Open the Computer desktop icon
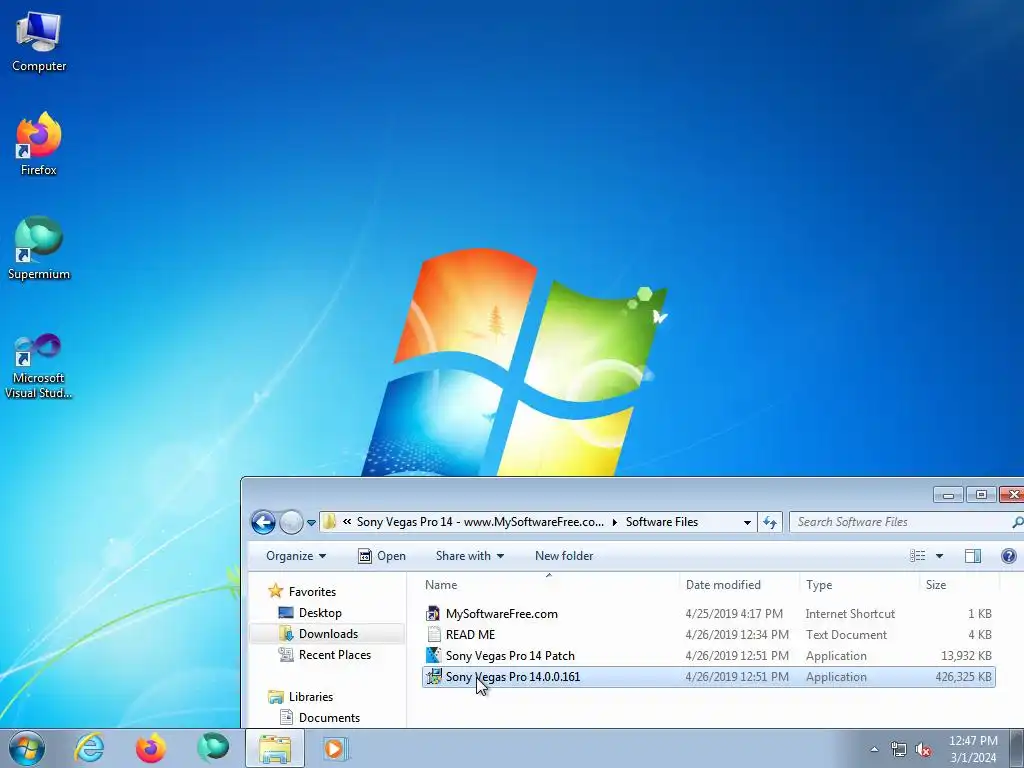Viewport: 1024px width, 768px height. coord(39,42)
